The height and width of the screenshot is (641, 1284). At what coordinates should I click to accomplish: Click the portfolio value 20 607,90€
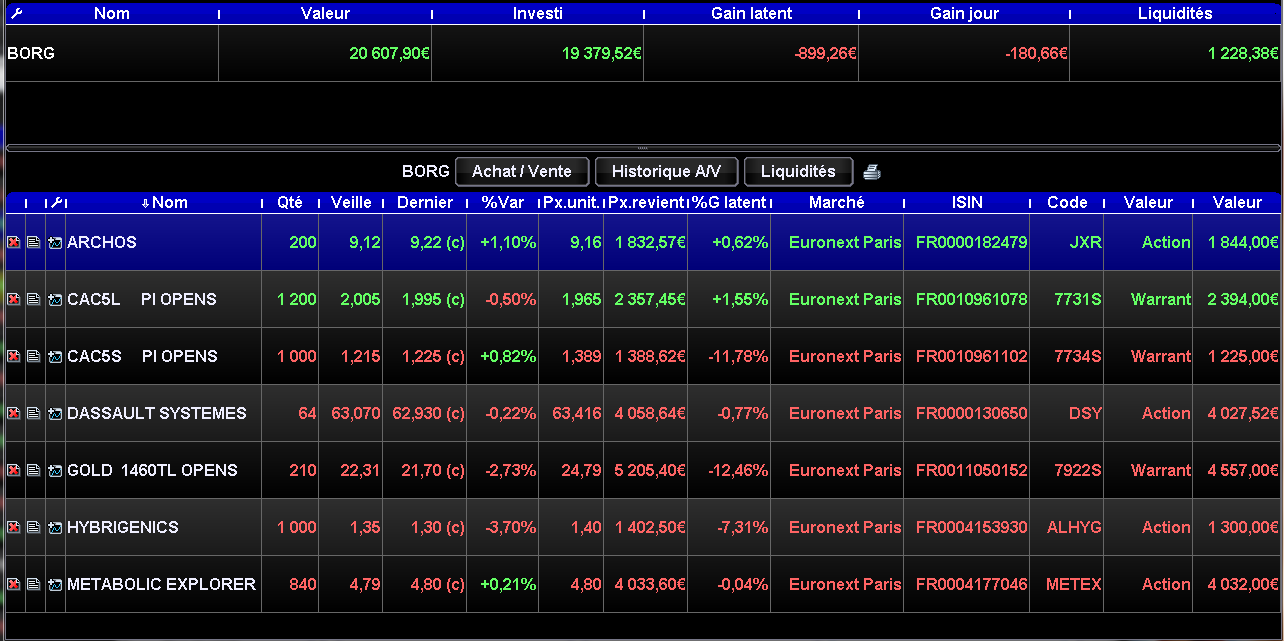(x=390, y=53)
